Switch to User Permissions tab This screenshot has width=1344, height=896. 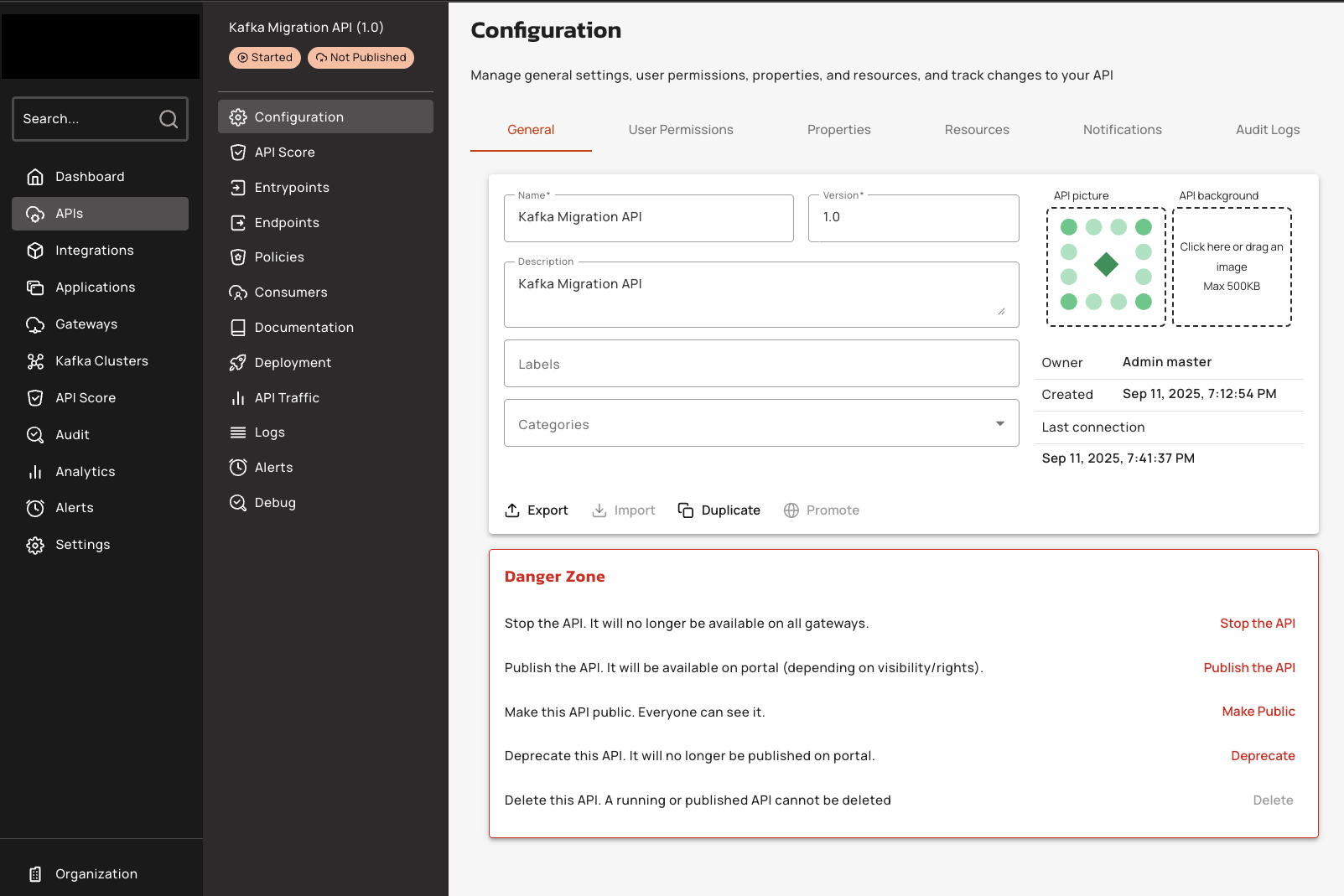[x=680, y=130]
